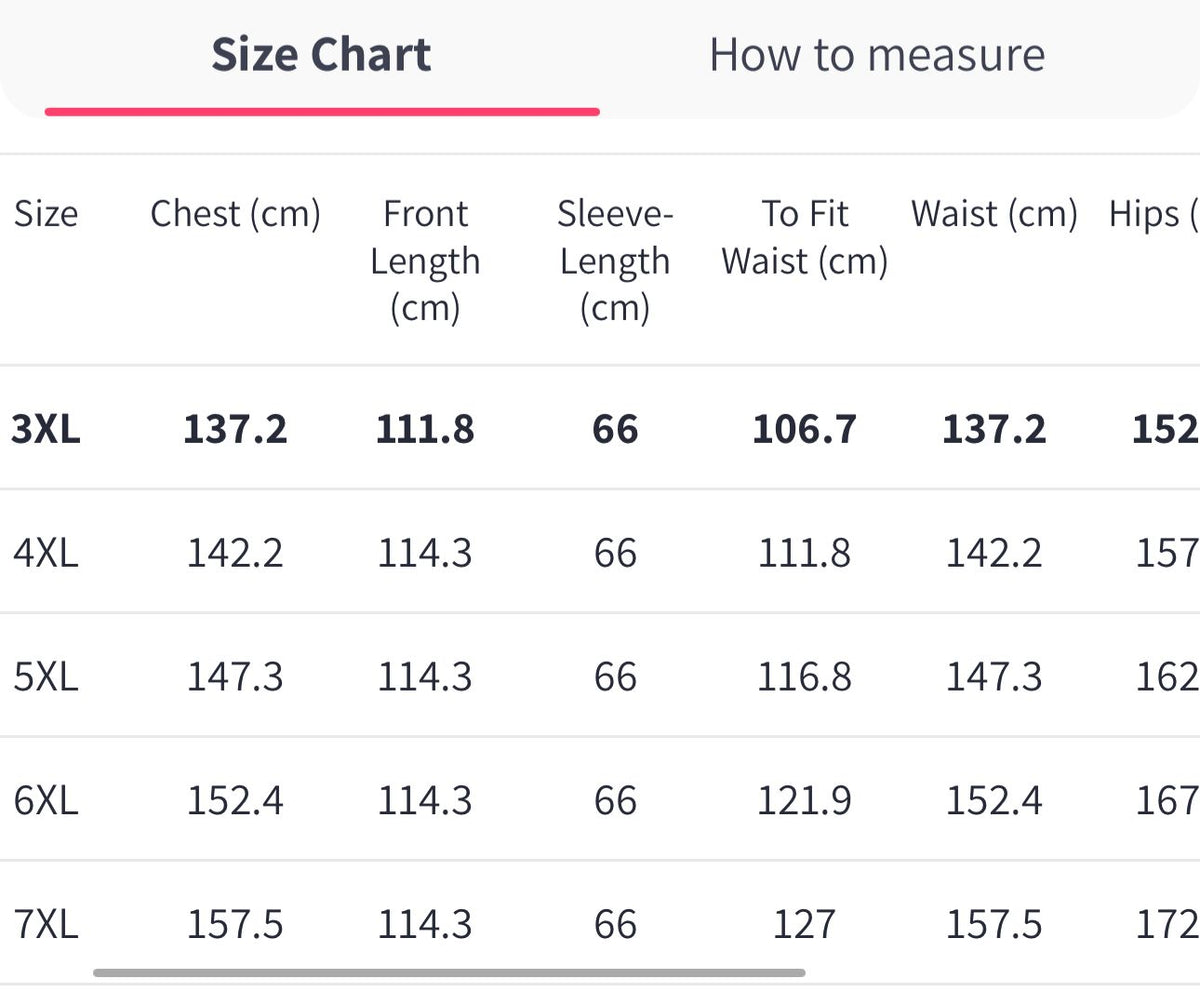Select the 3XL size row label
The image size is (1200, 992).
click(x=46, y=429)
